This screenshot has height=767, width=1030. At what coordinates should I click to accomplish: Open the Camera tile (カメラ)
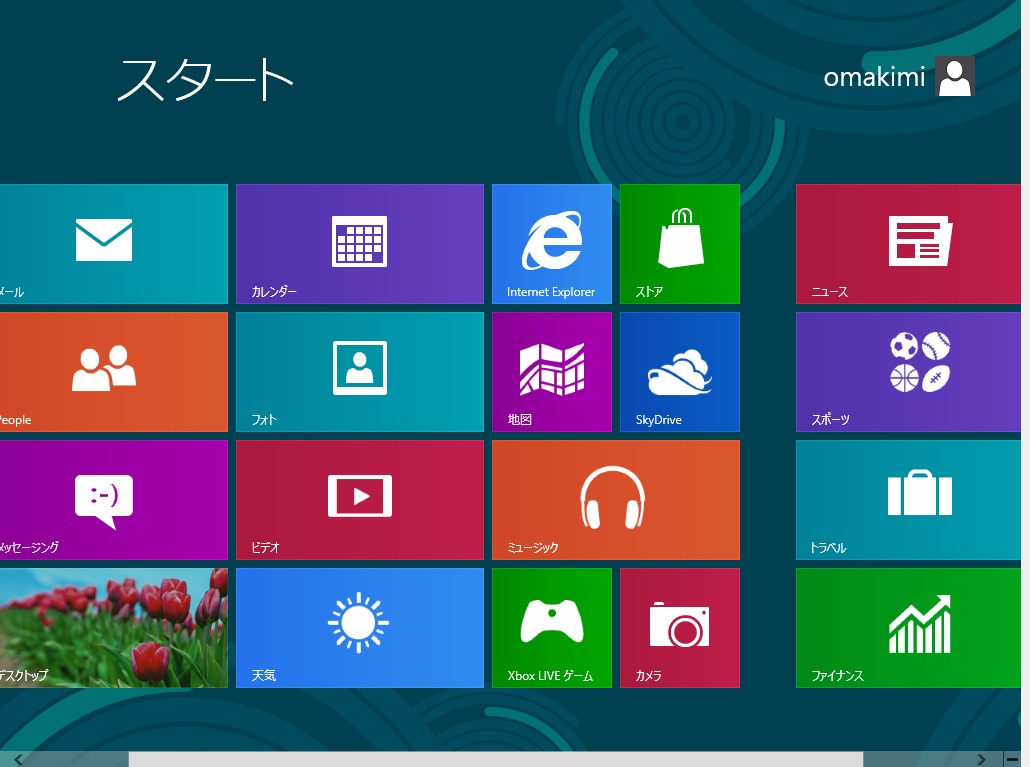pyautogui.click(x=680, y=628)
